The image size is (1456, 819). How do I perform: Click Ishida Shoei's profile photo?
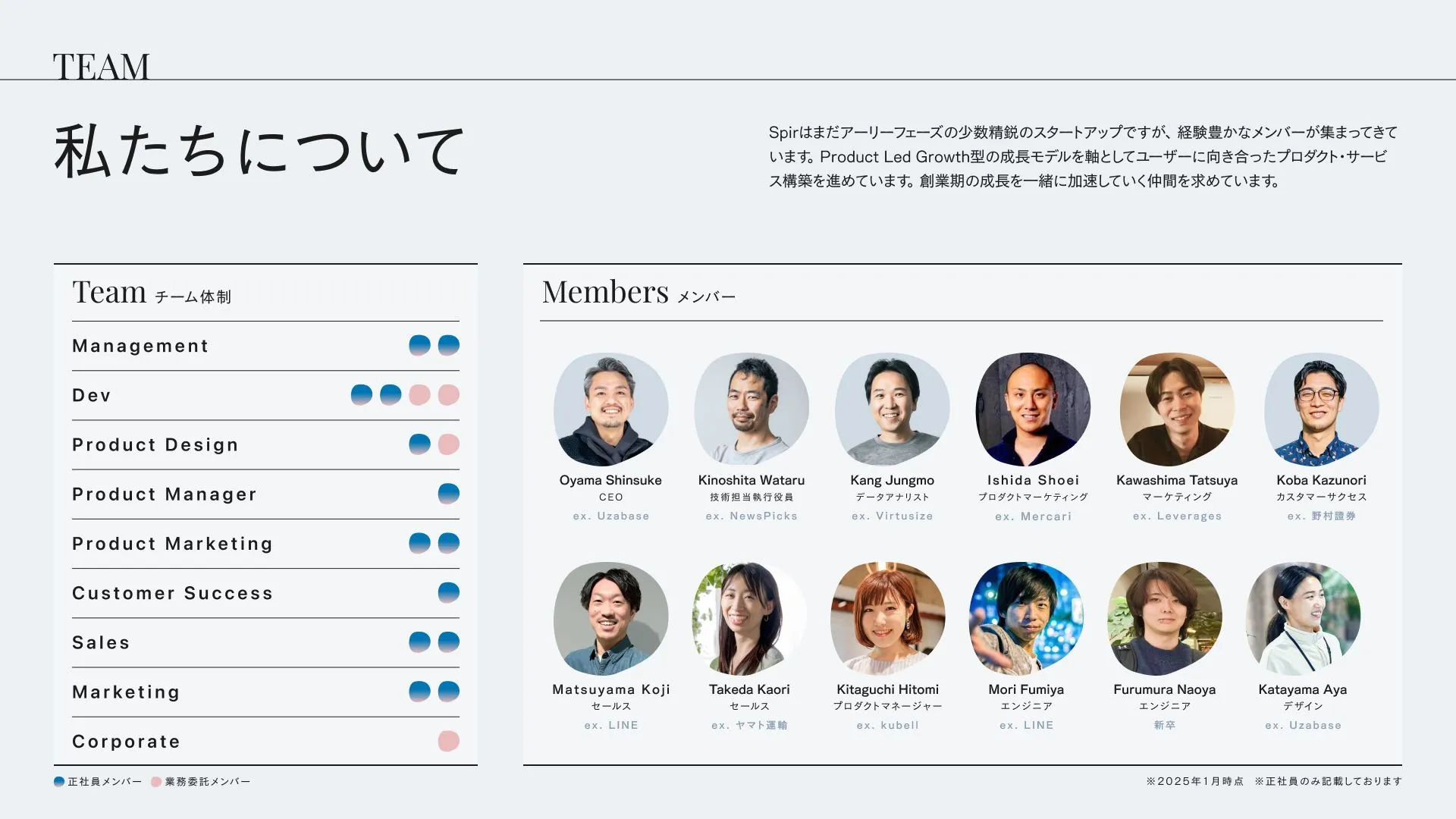1033,409
